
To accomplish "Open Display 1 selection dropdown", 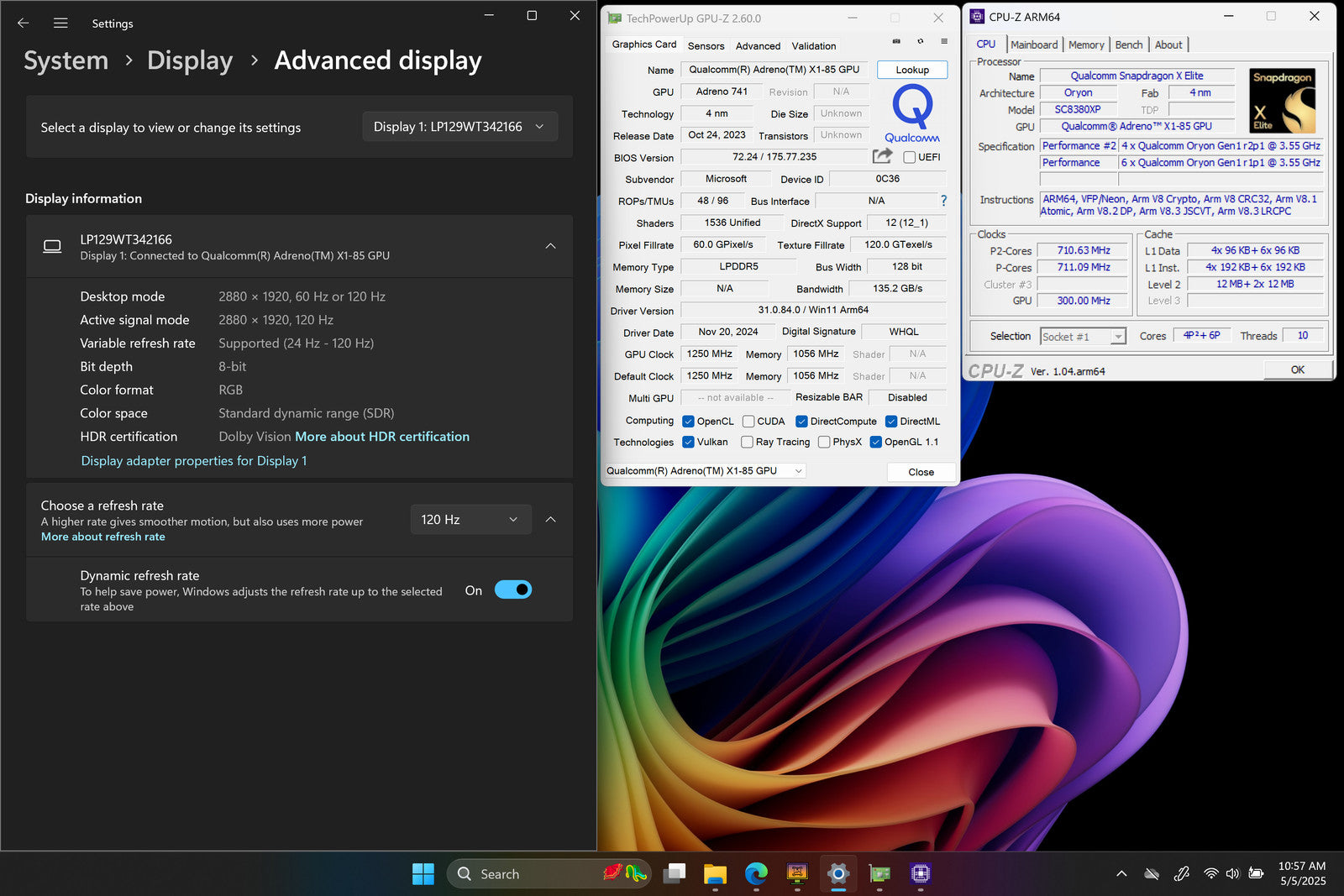I will tap(459, 127).
